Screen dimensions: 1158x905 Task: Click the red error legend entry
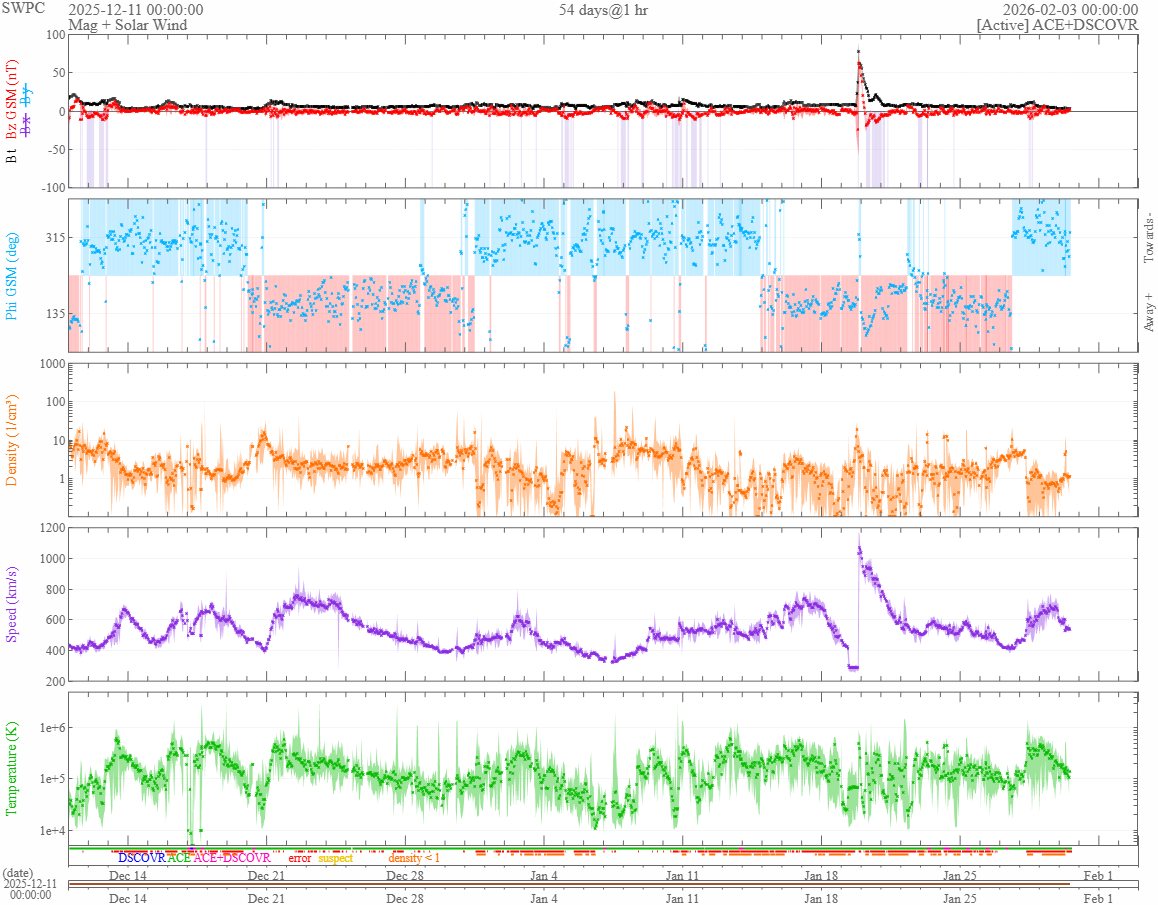point(300,858)
